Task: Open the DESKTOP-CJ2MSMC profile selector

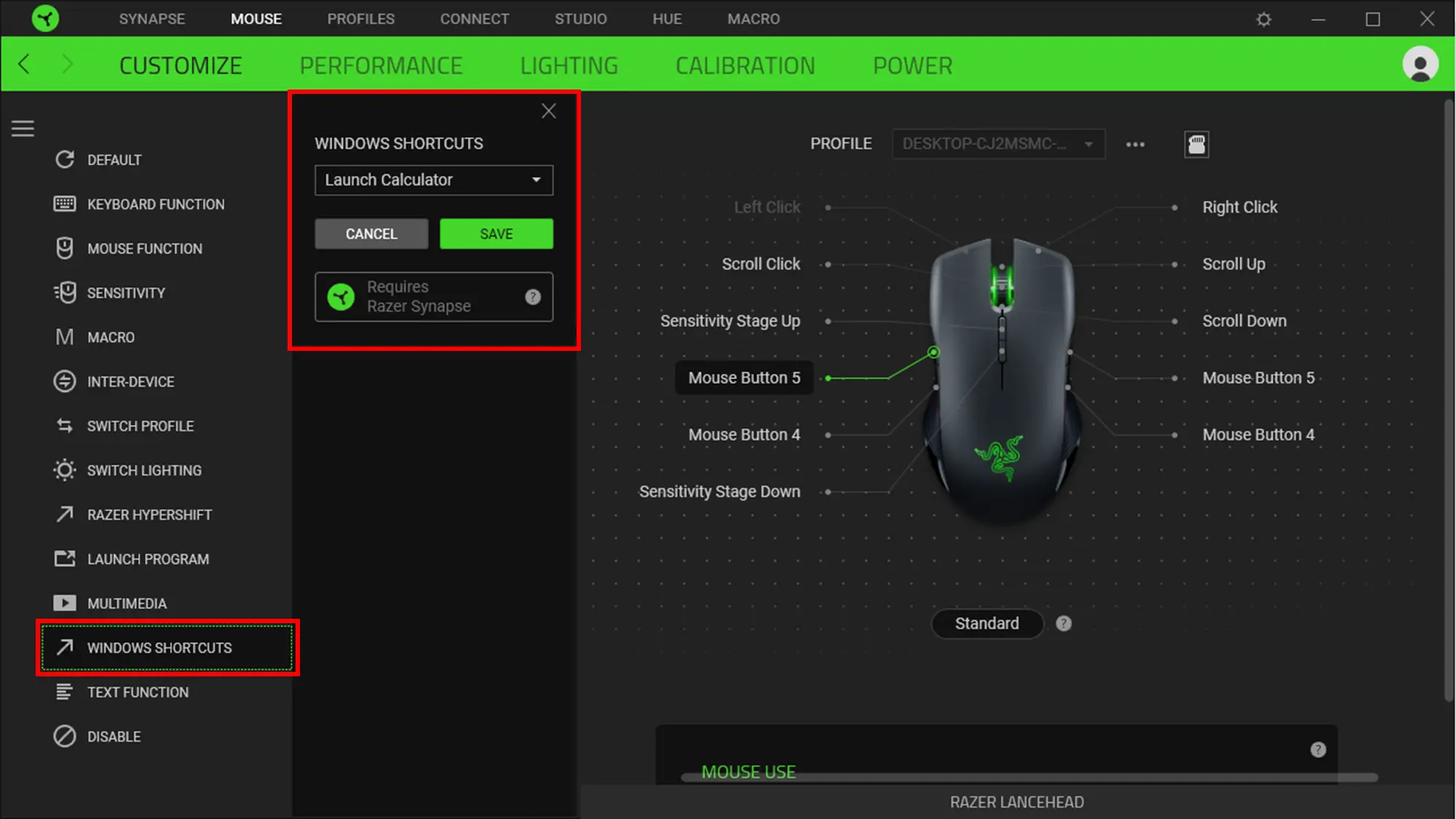Action: [998, 143]
